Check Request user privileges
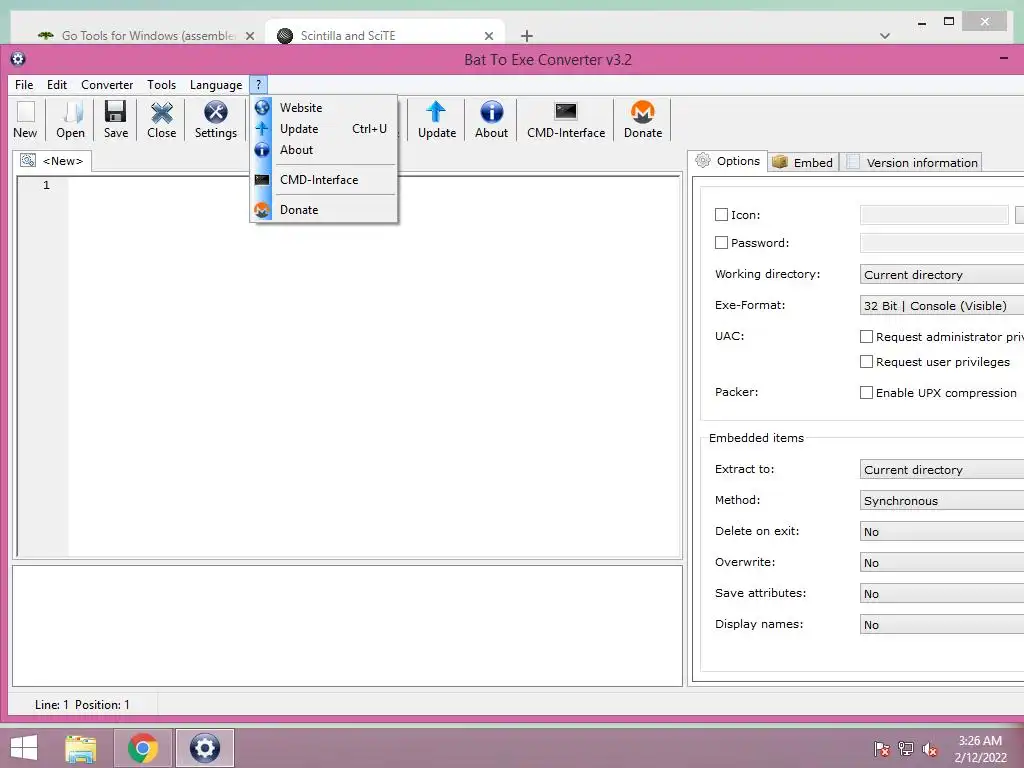 [866, 361]
